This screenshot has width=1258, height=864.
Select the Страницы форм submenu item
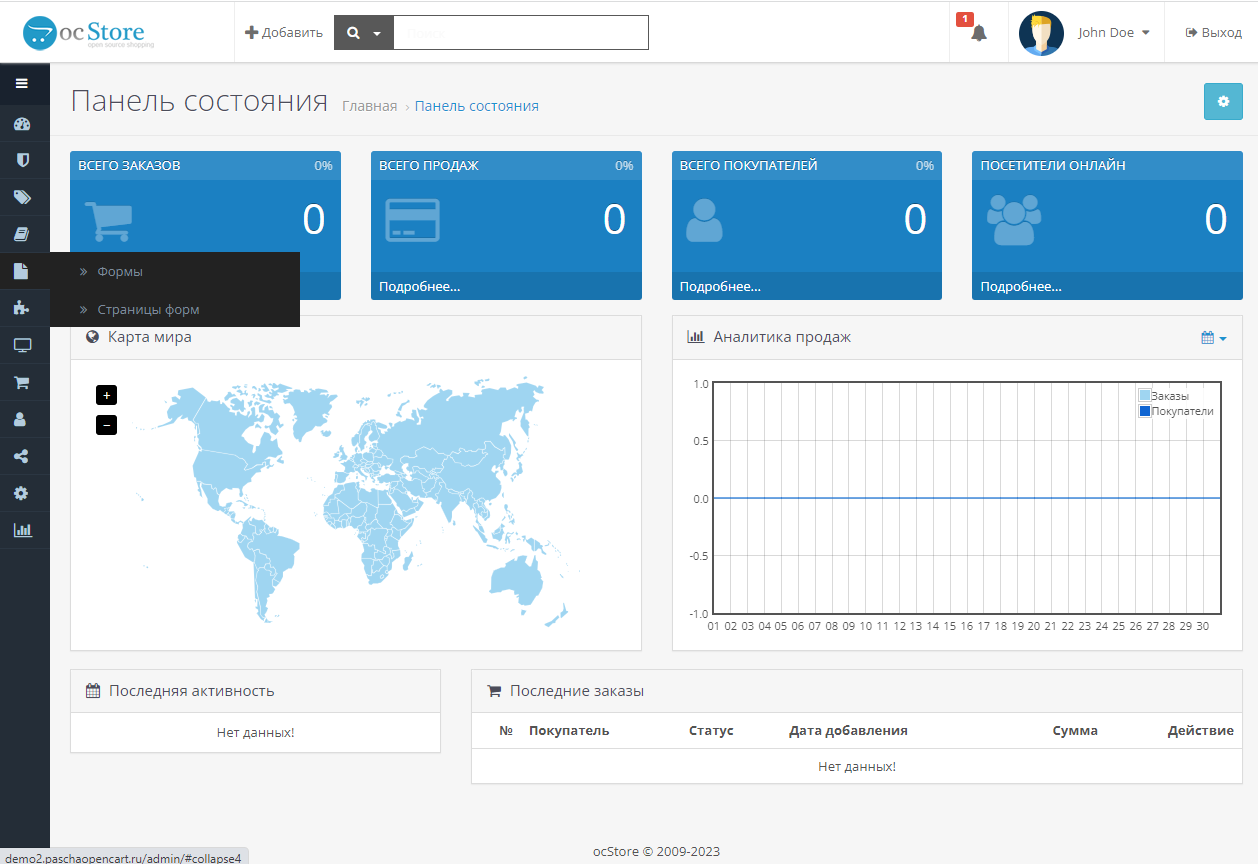[148, 310]
